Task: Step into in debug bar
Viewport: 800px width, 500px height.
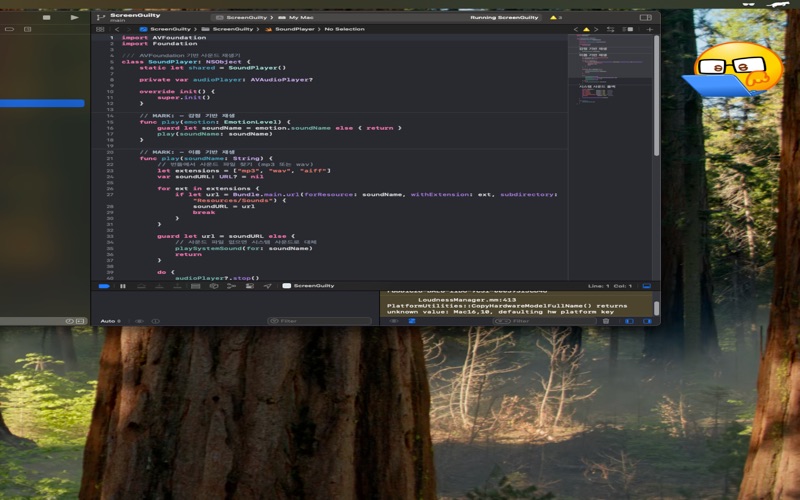Action: (x=159, y=286)
